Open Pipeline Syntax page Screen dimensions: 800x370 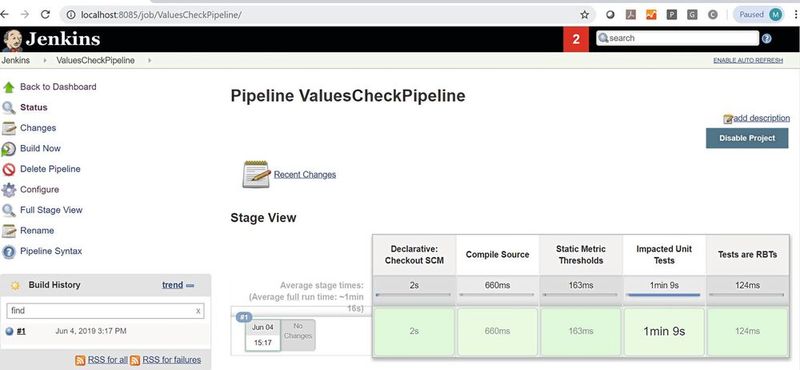click(x=51, y=251)
